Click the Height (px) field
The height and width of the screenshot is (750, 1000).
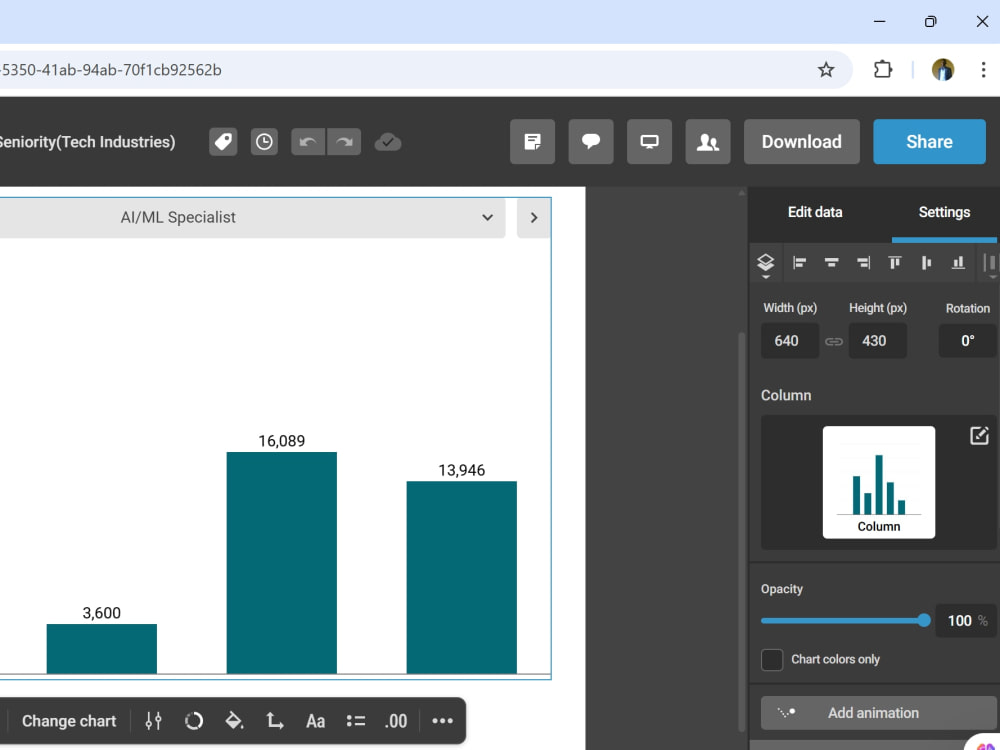click(878, 341)
